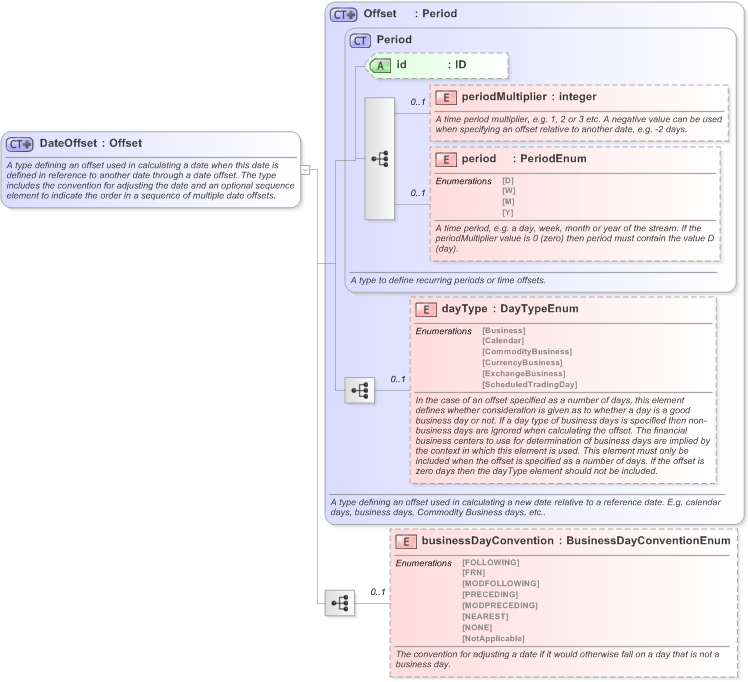Select the Offset : Period header
This screenshot has height=682, width=748.
(410, 13)
